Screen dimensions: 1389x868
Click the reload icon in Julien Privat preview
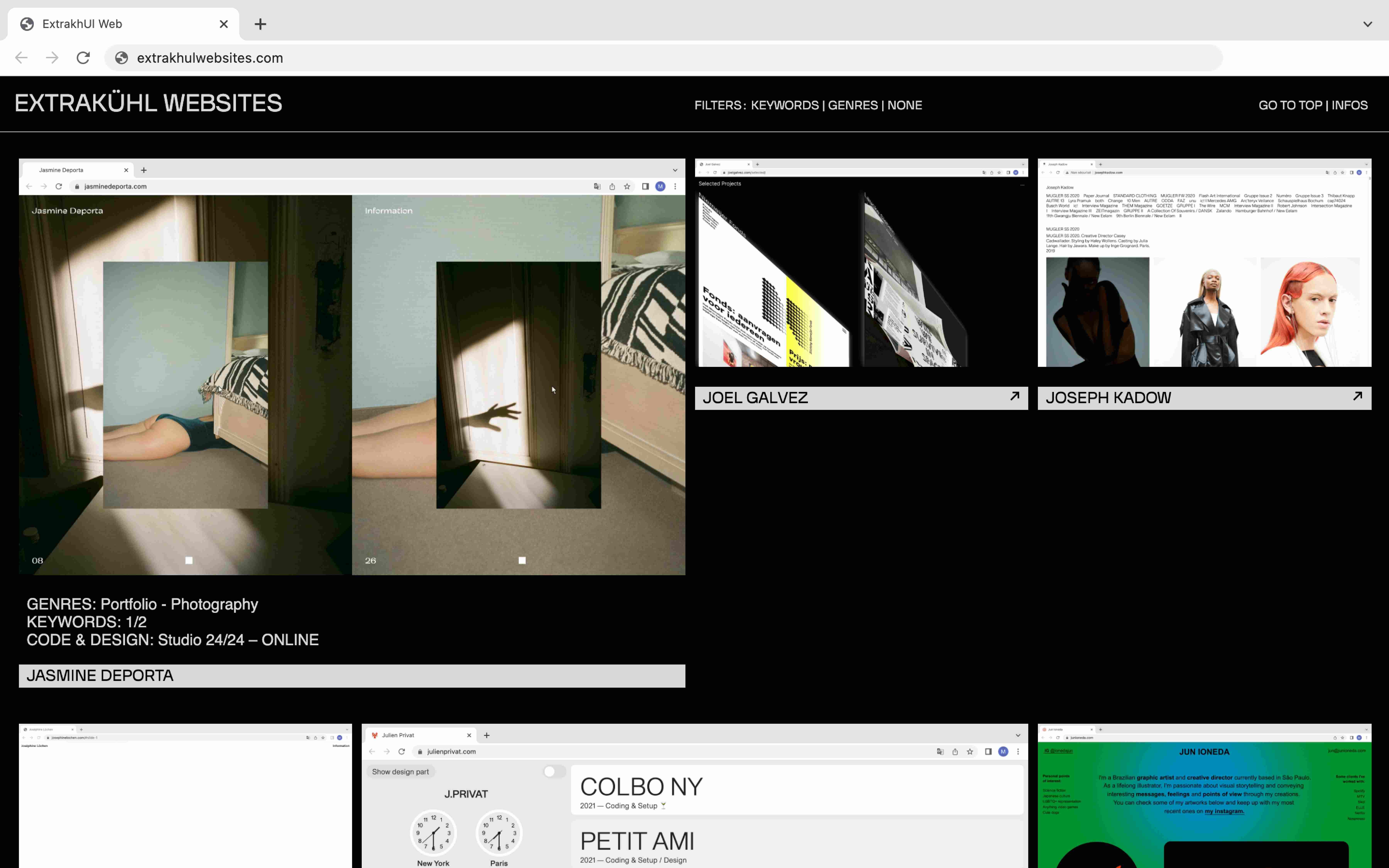pyautogui.click(x=402, y=751)
